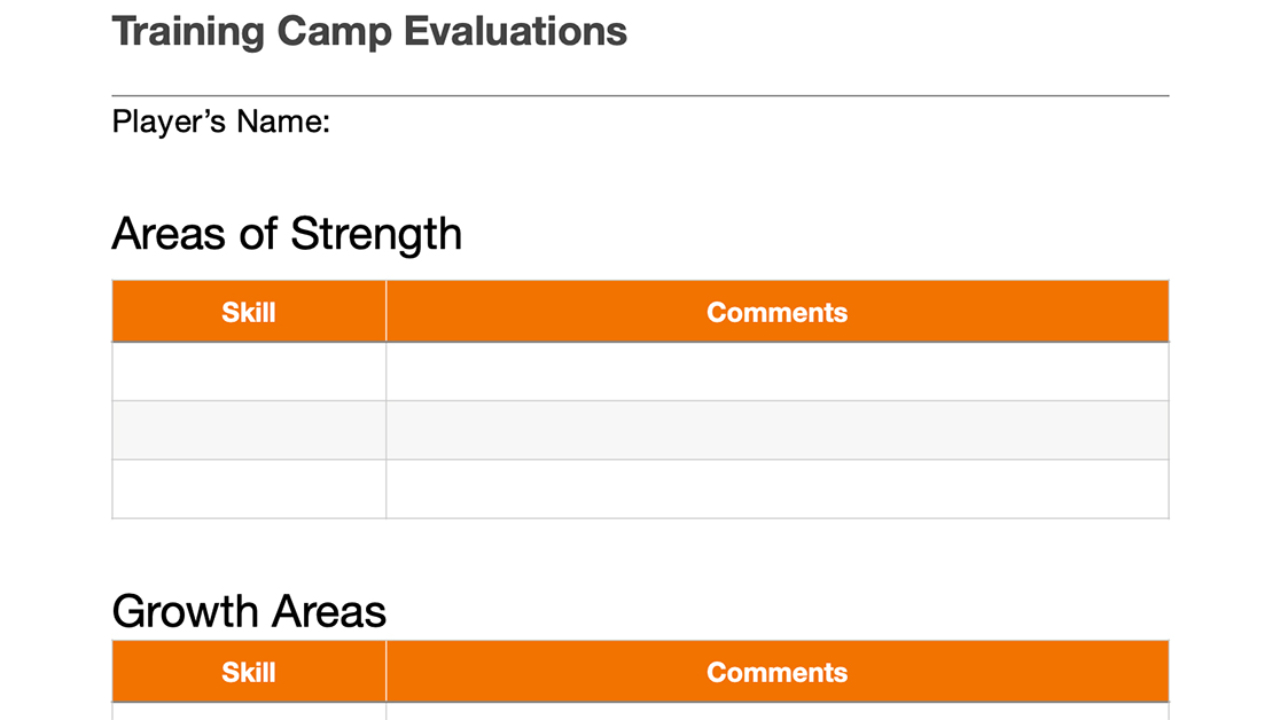Click third Skill cell under Areas of Strength
1280x720 pixels.
[x=248, y=489]
